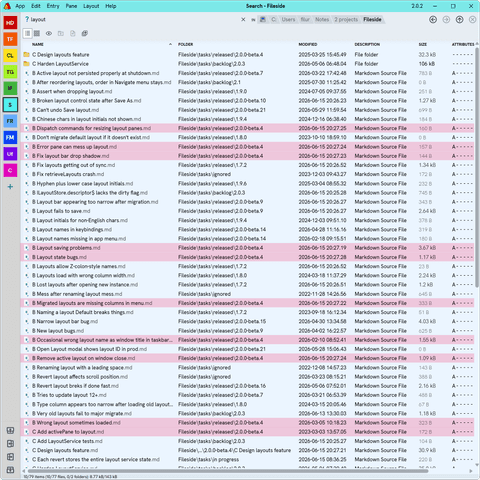The image size is (480, 480).
Task: Open the drive icon in breadcrumb
Action: [263, 20]
